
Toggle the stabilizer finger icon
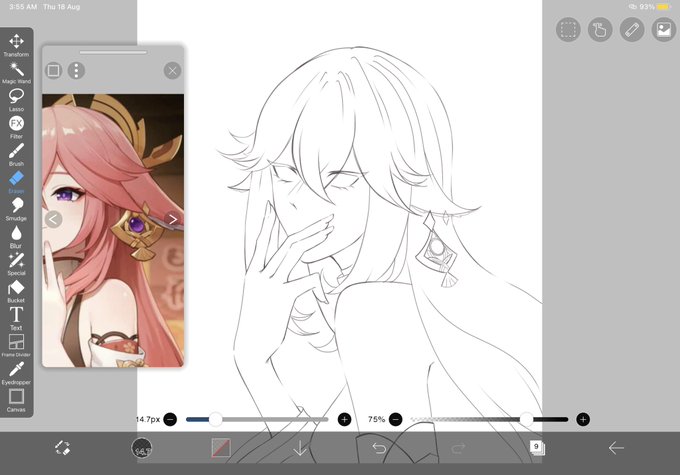click(600, 30)
